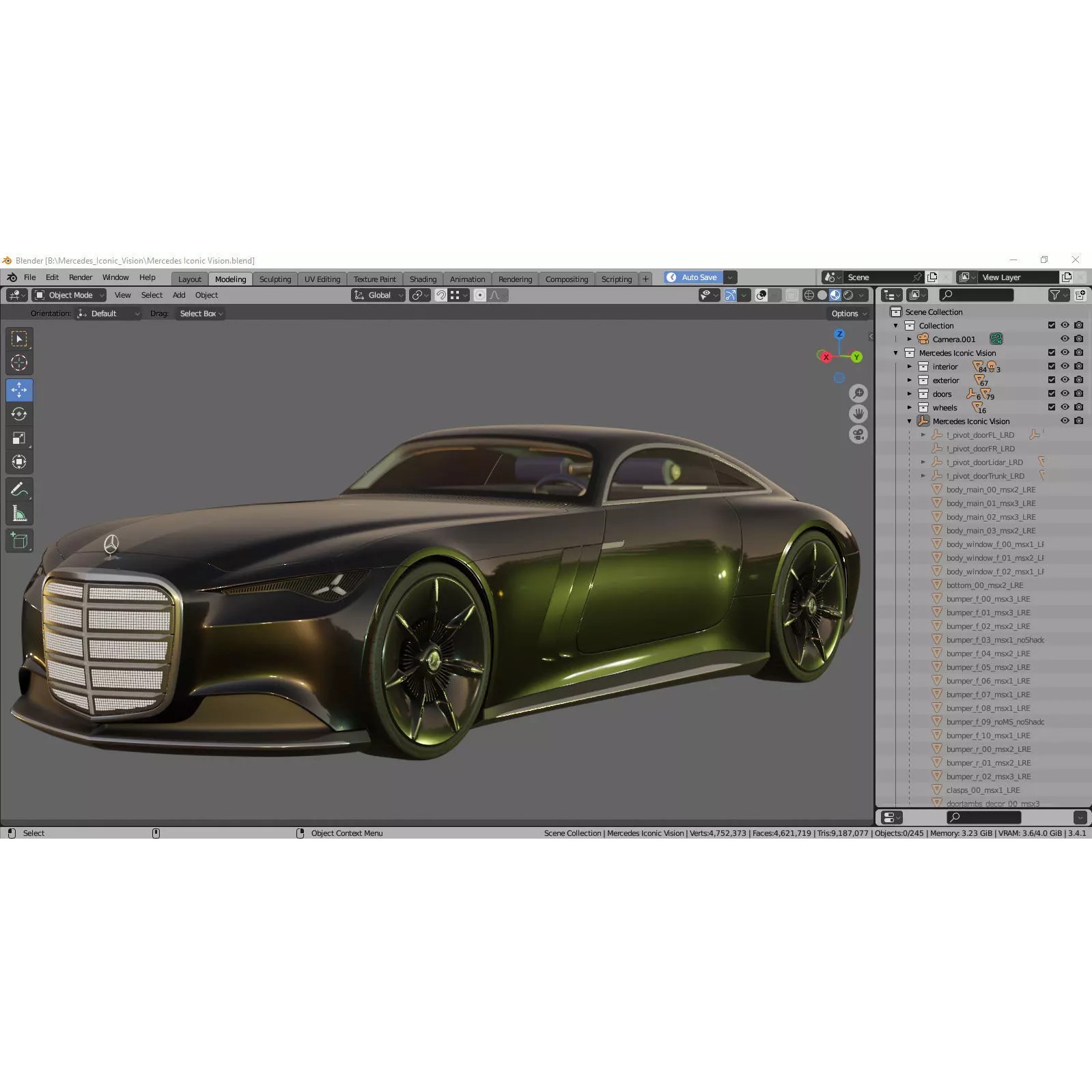Uncheck the interior collection checkbox
Image resolution: width=1092 pixels, height=1092 pixels.
tap(1052, 367)
